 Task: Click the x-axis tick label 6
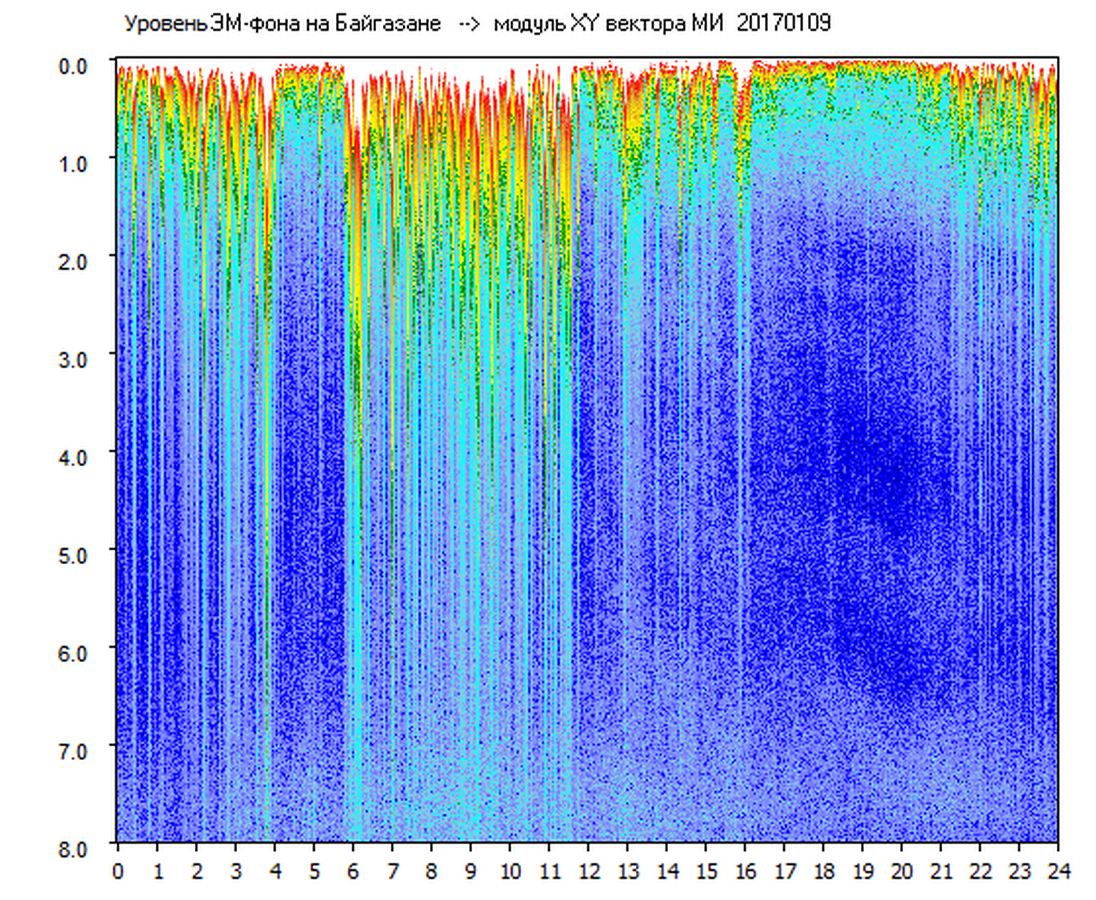pos(353,872)
